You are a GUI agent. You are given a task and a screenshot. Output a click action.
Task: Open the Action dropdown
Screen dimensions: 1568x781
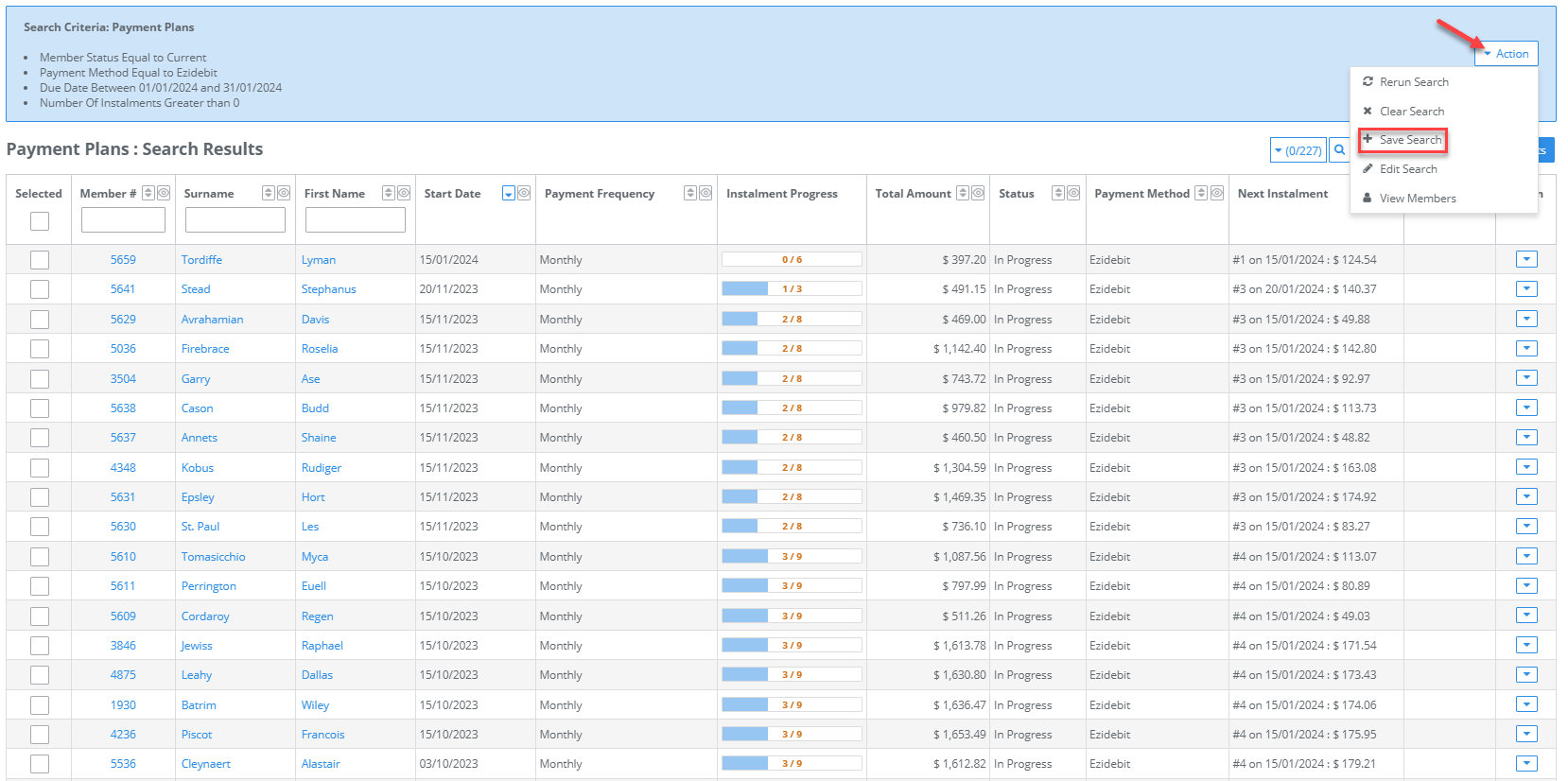pyautogui.click(x=1507, y=54)
